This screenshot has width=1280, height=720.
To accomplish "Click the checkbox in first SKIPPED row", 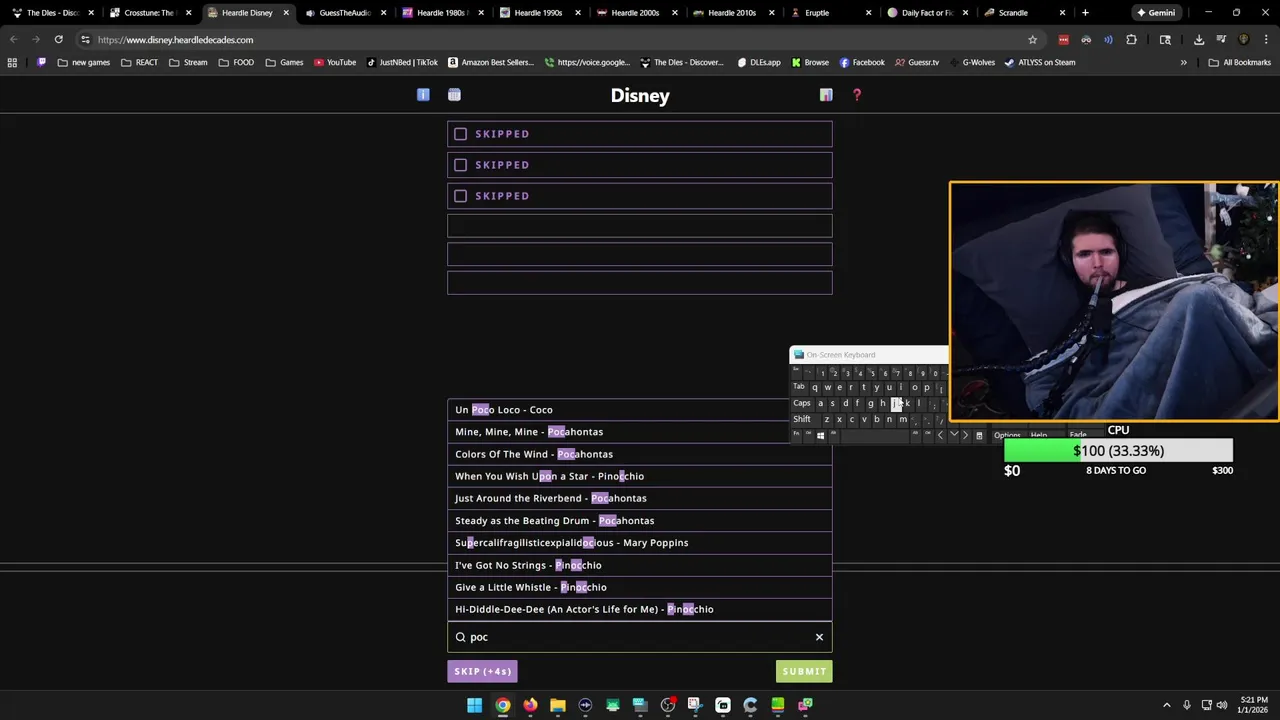I will coord(460,134).
